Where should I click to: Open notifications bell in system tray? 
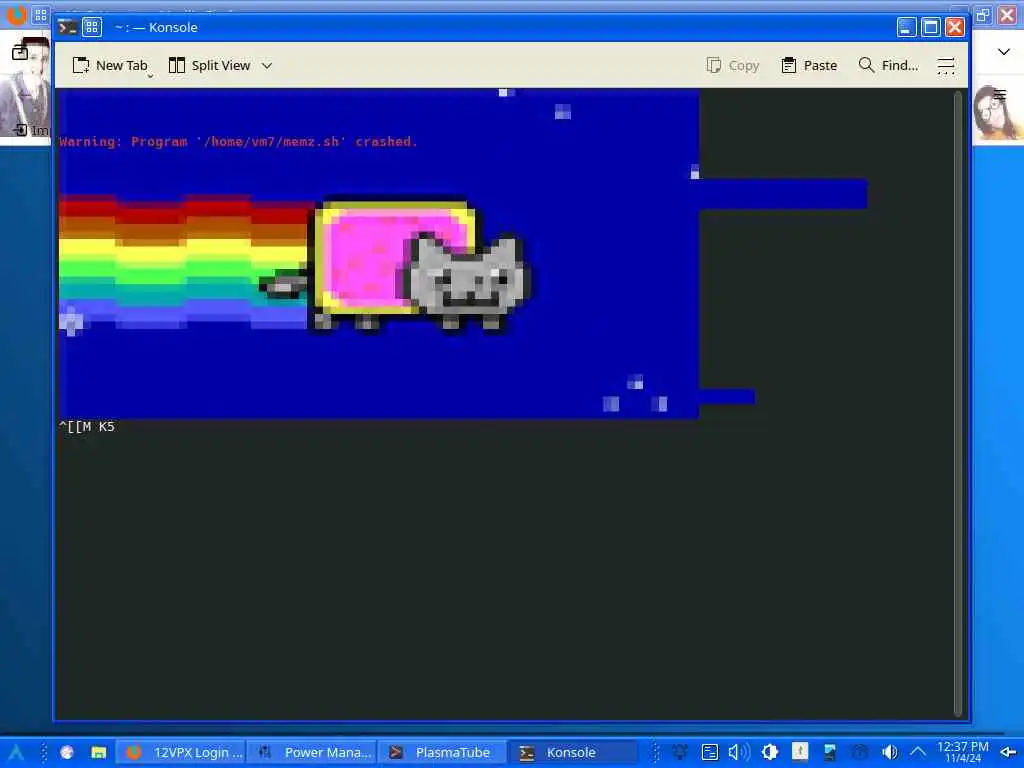(680, 752)
